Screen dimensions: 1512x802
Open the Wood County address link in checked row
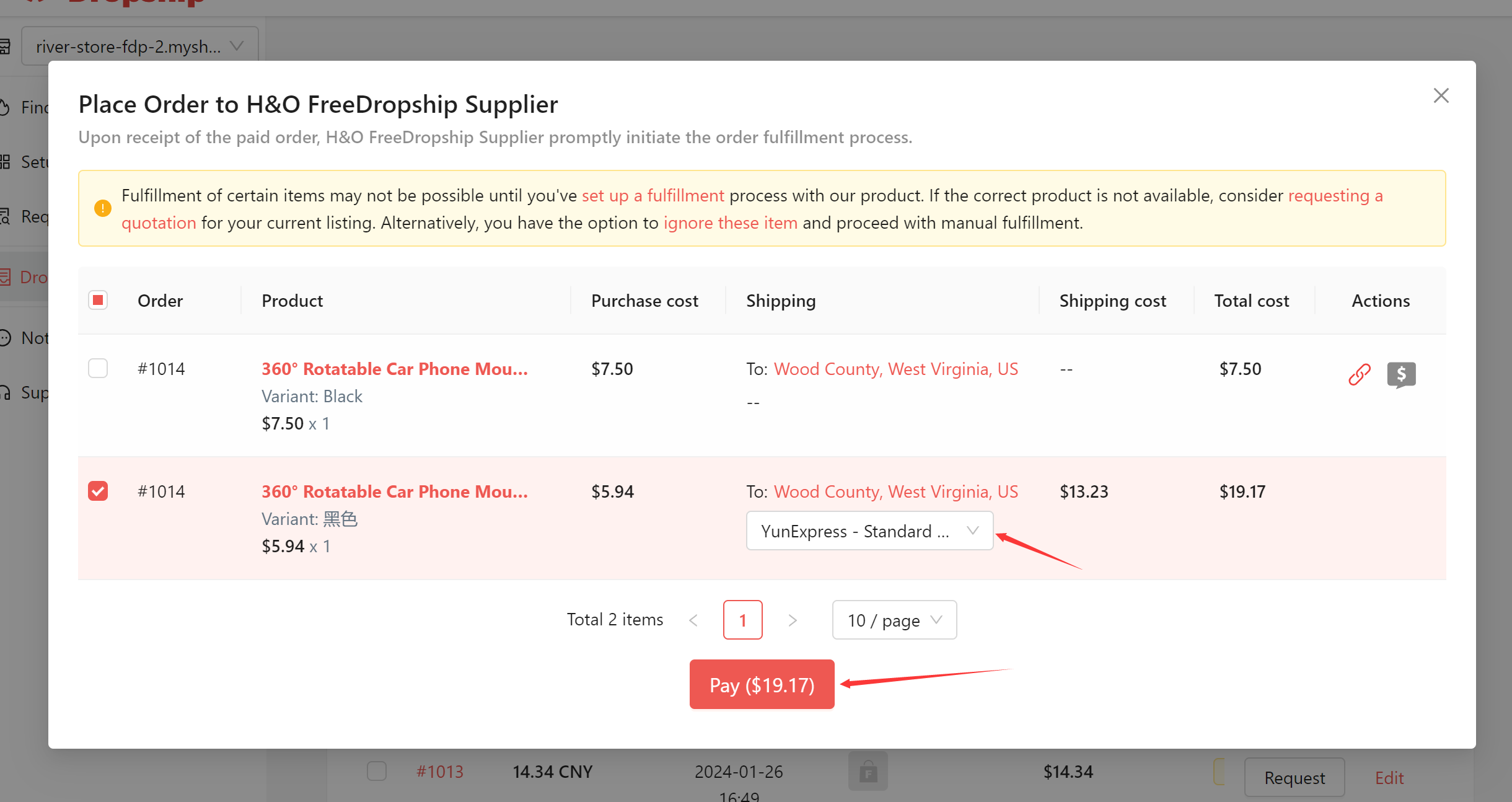[x=895, y=492]
